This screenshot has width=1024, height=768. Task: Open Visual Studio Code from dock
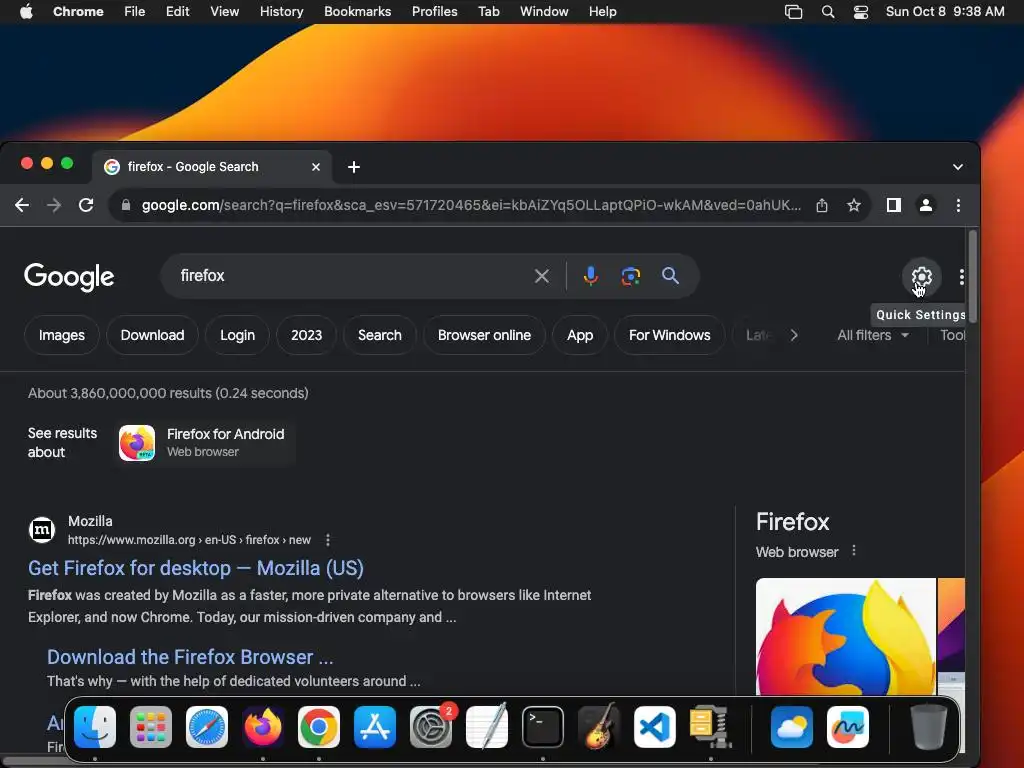(655, 727)
